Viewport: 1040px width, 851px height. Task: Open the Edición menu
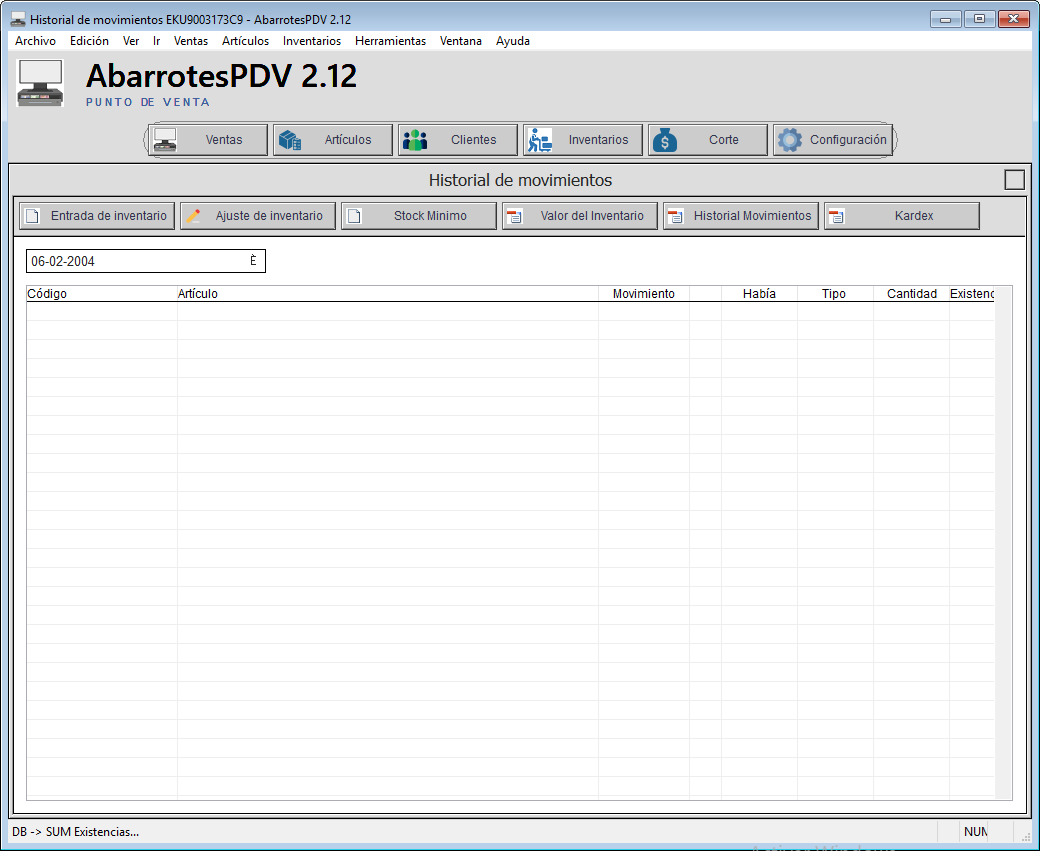click(89, 41)
